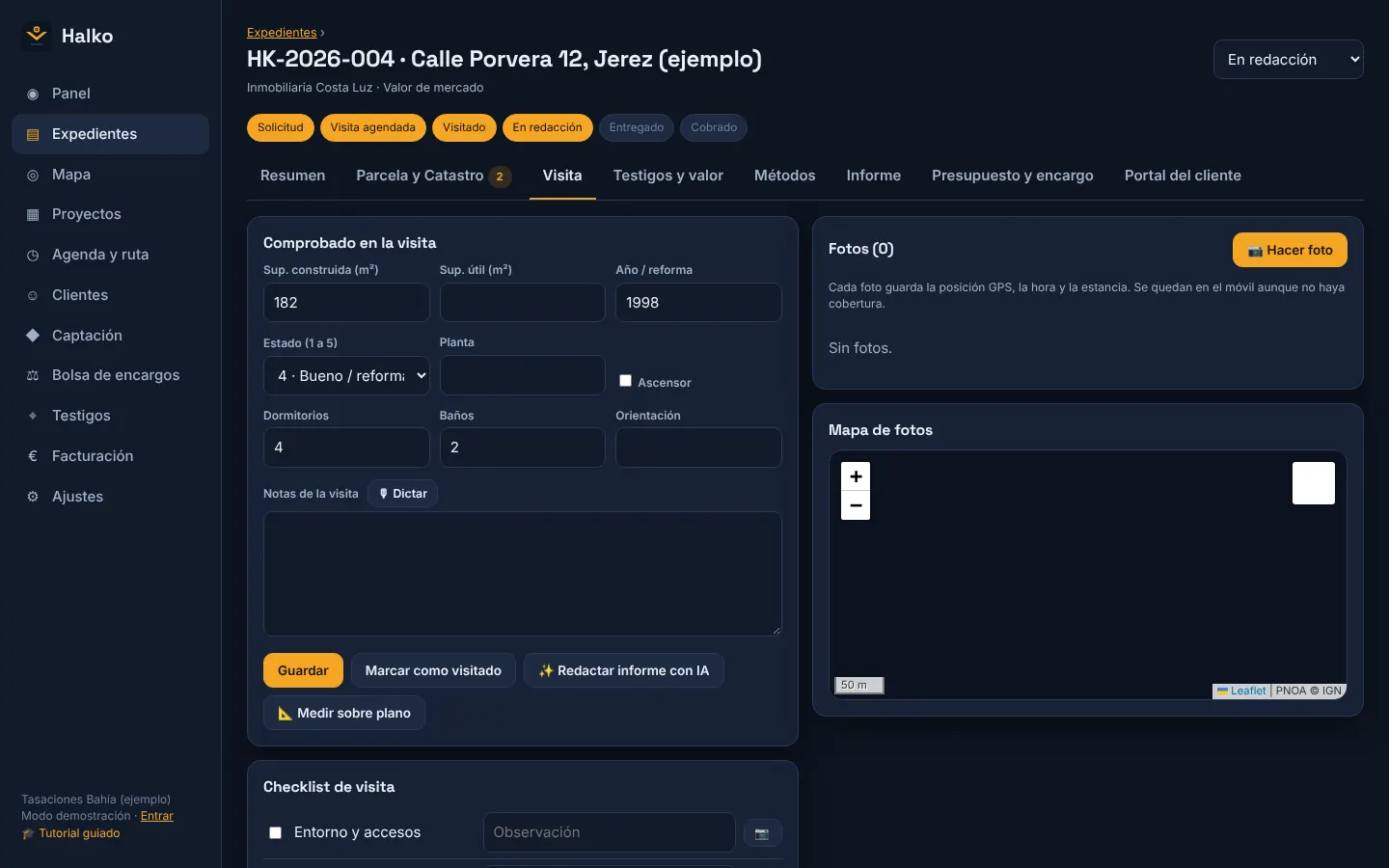Click the Bolsa de encargos scales icon
This screenshot has width=1389, height=868.
pos(33,375)
